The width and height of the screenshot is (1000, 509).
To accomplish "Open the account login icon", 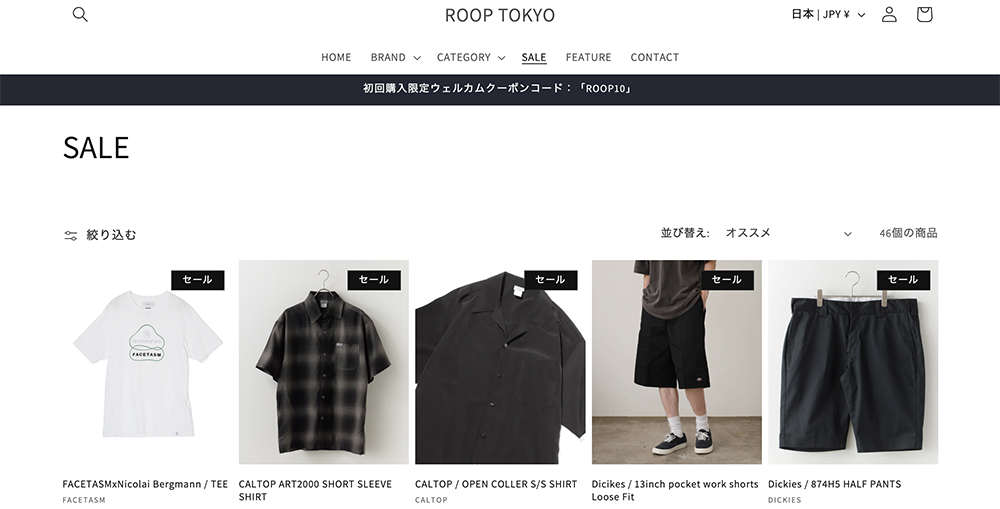I will 889,14.
